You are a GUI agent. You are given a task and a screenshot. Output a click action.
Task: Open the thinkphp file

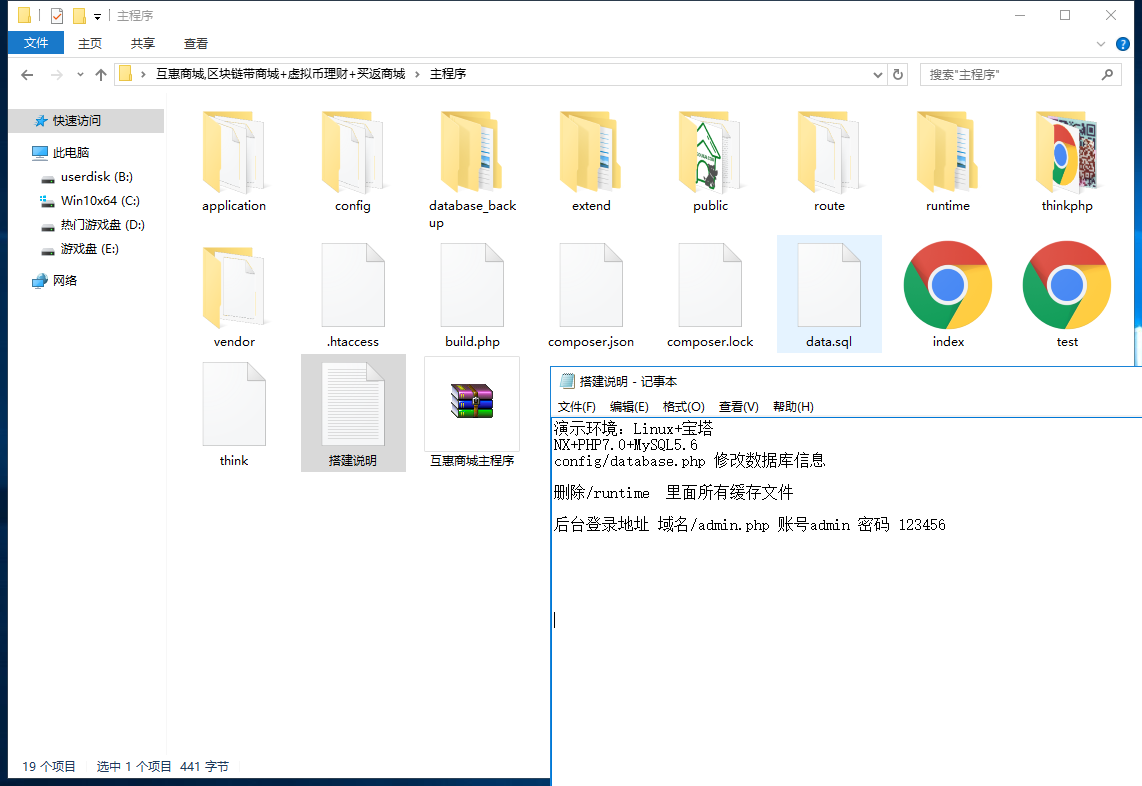point(1066,160)
